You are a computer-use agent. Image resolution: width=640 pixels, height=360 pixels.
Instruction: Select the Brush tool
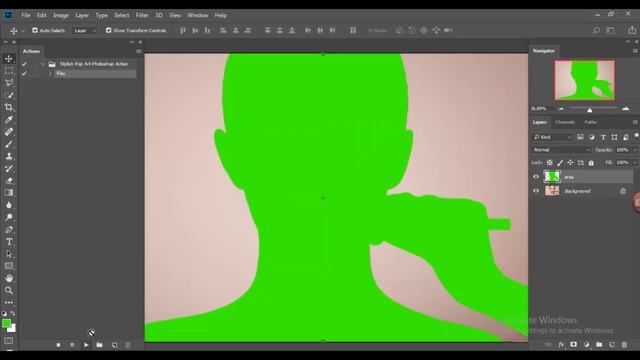pyautogui.click(x=9, y=144)
